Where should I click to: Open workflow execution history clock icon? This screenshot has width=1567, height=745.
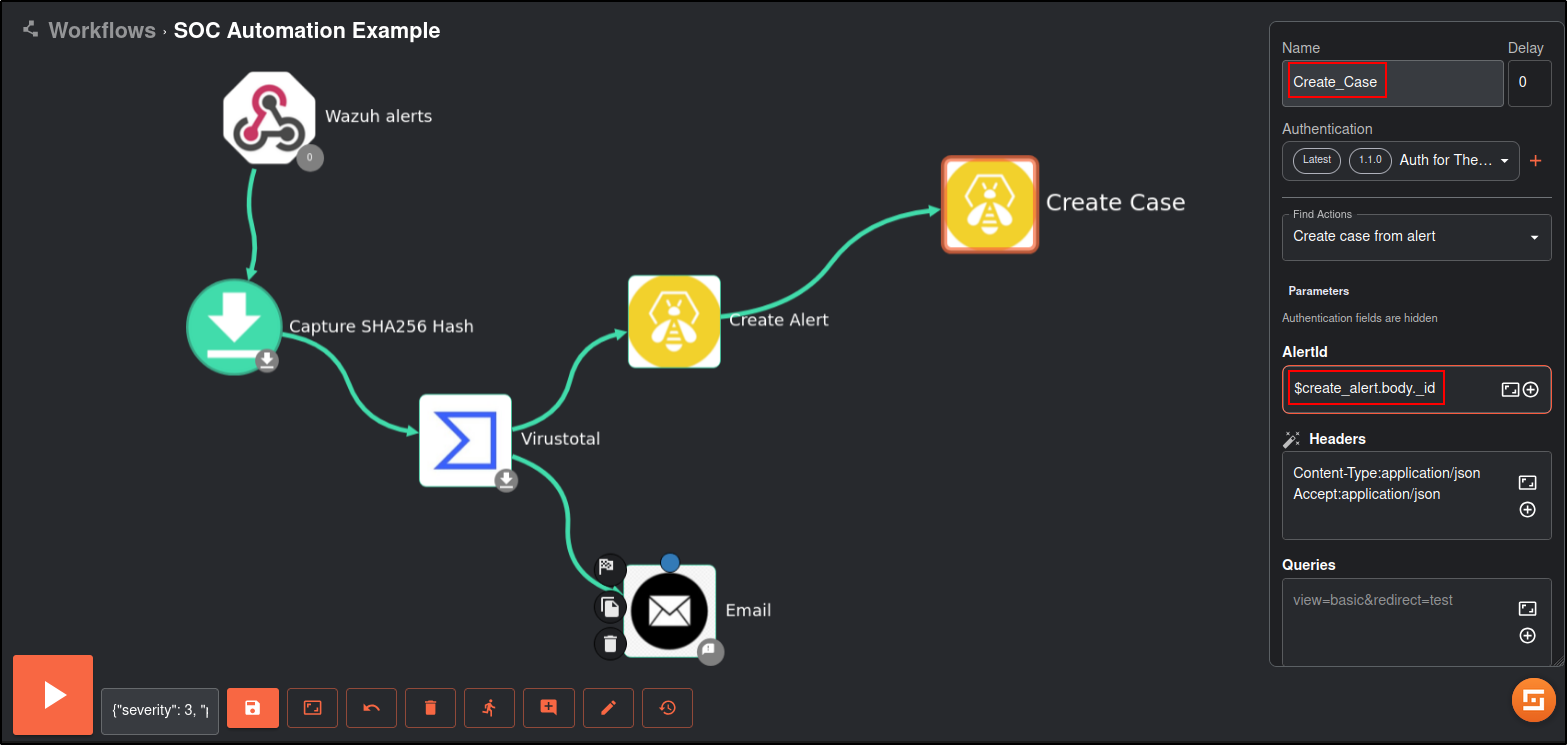click(x=667, y=708)
